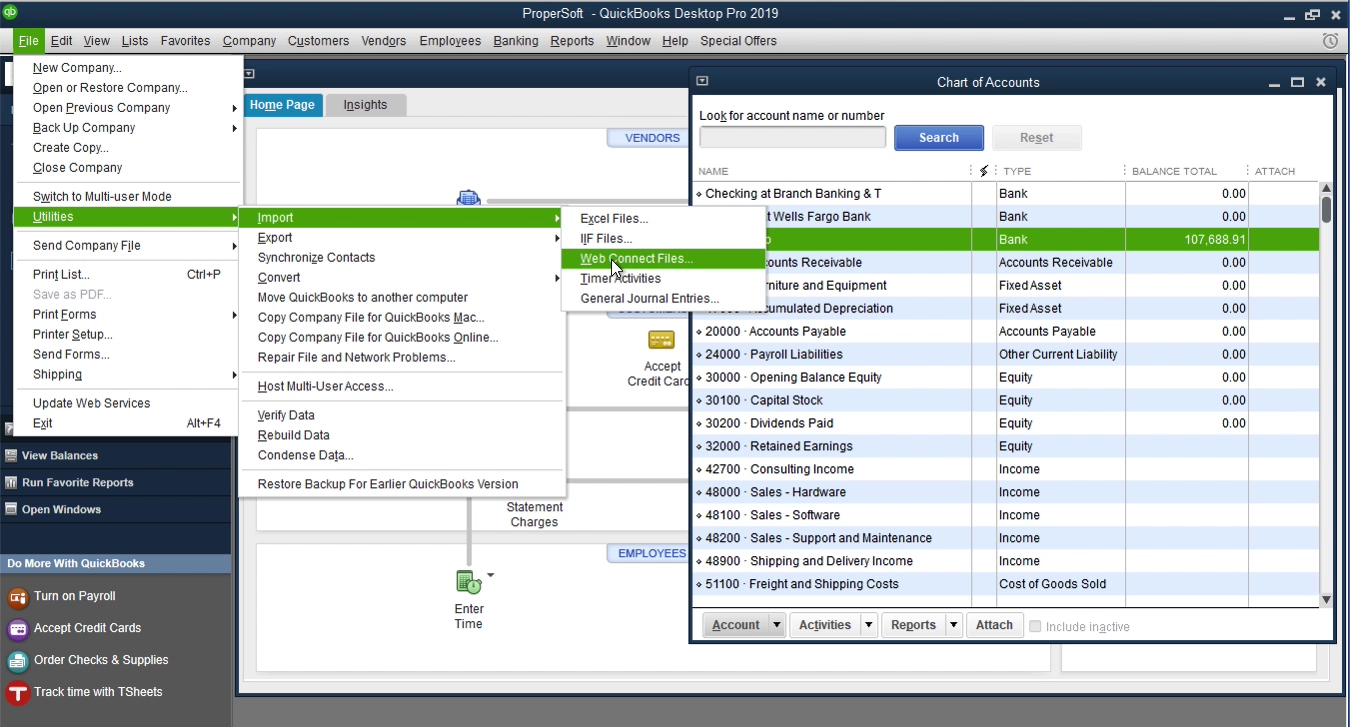Viewport: 1350px width, 727px height.
Task: Expand the Enter Time dropdown arrow
Action: click(x=490, y=575)
